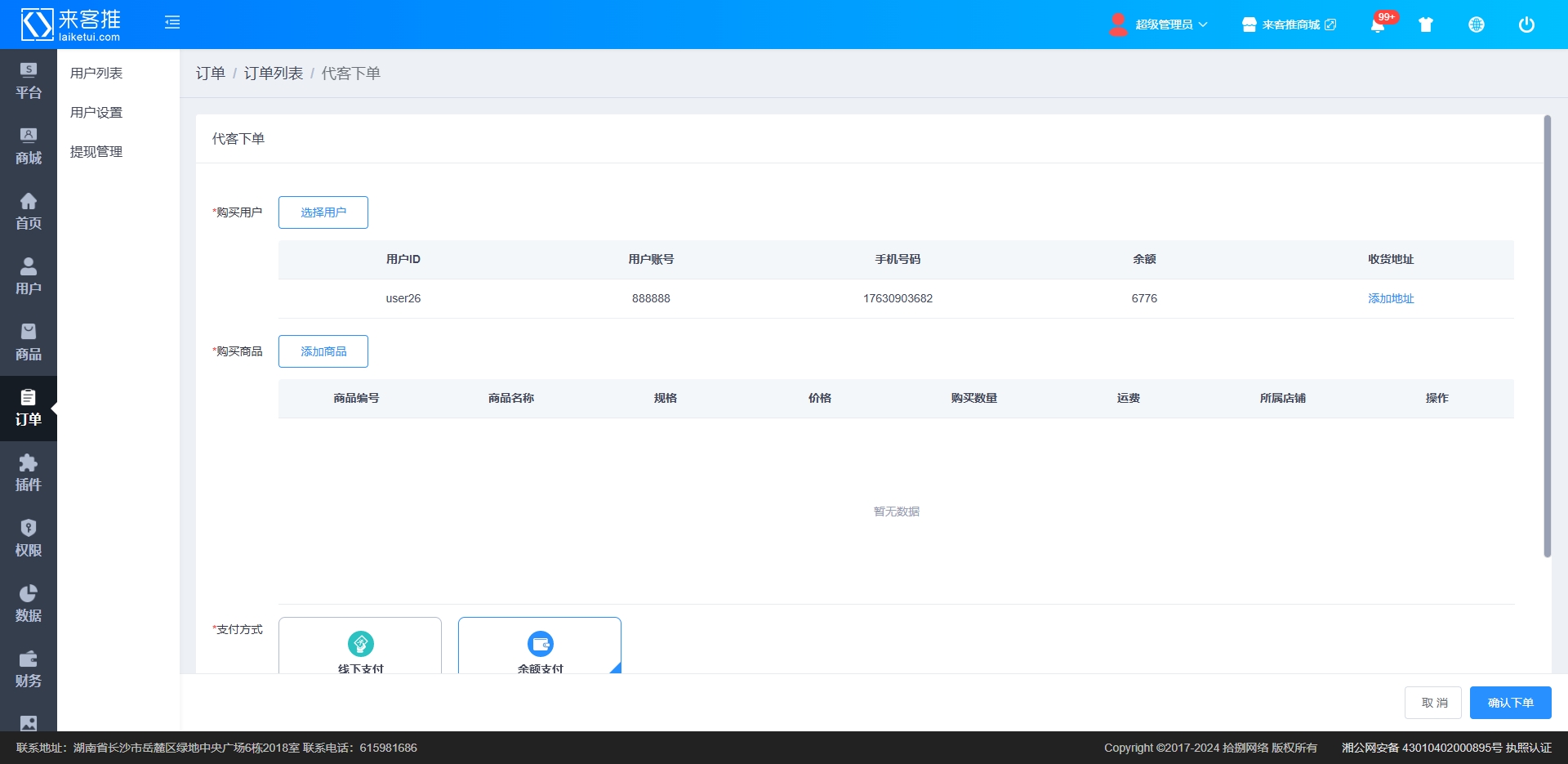This screenshot has width=1568, height=764.
Task: Click 添加地址 link in user row
Action: pos(1391,299)
